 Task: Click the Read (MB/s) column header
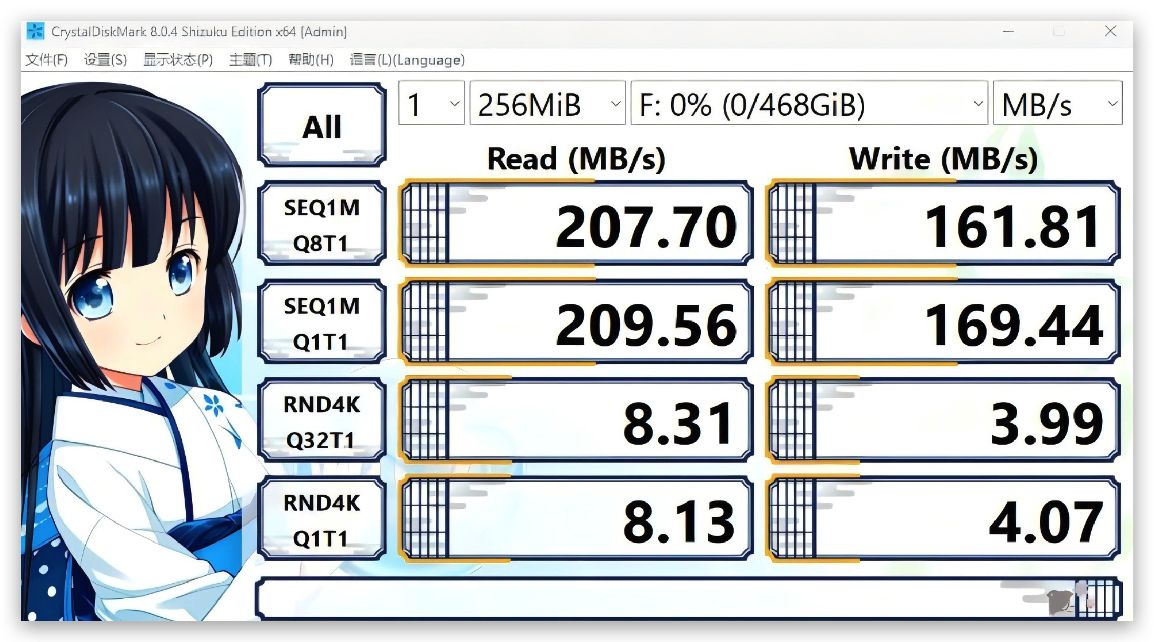click(x=576, y=158)
